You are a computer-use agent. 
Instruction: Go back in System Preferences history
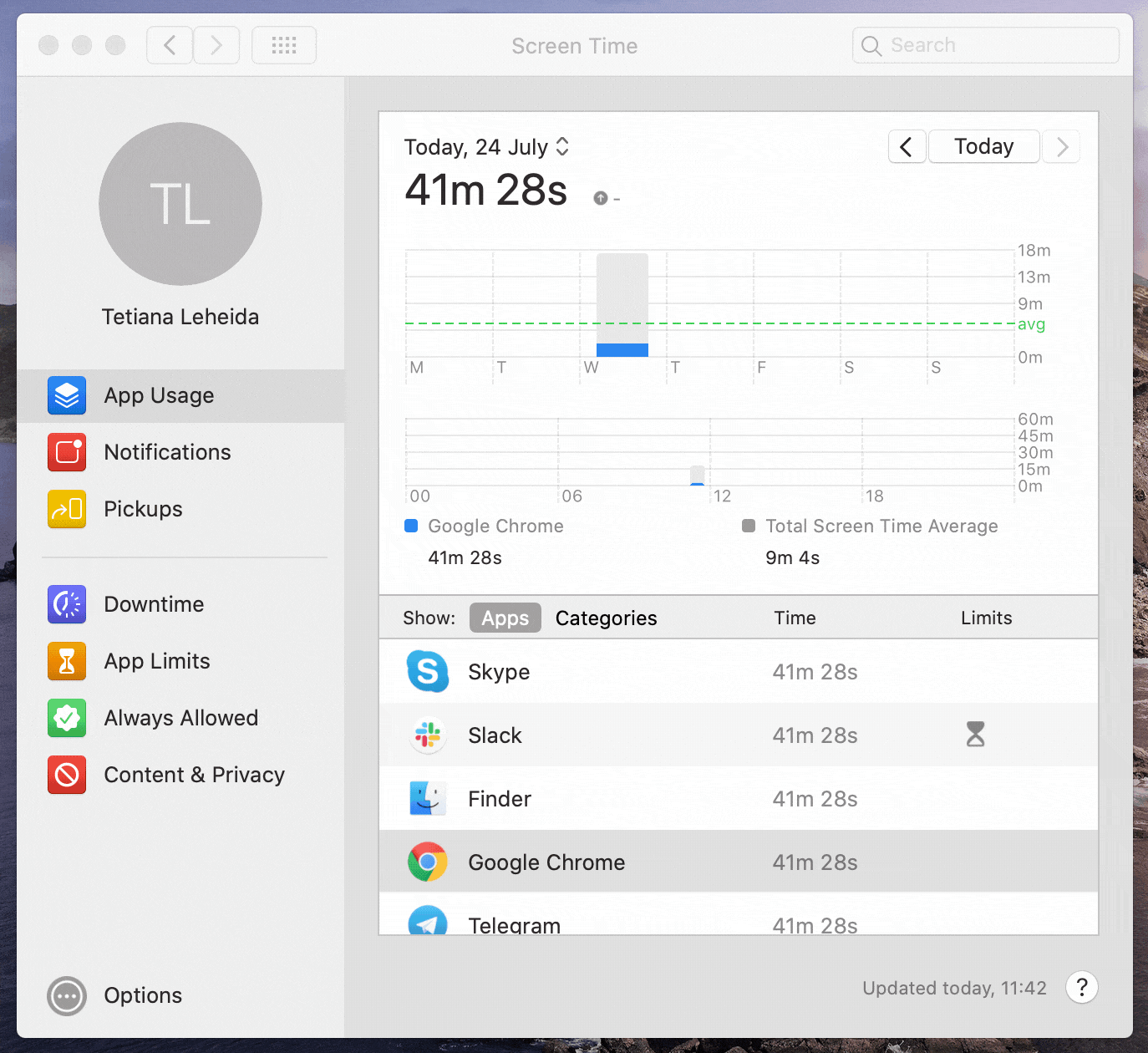click(170, 45)
